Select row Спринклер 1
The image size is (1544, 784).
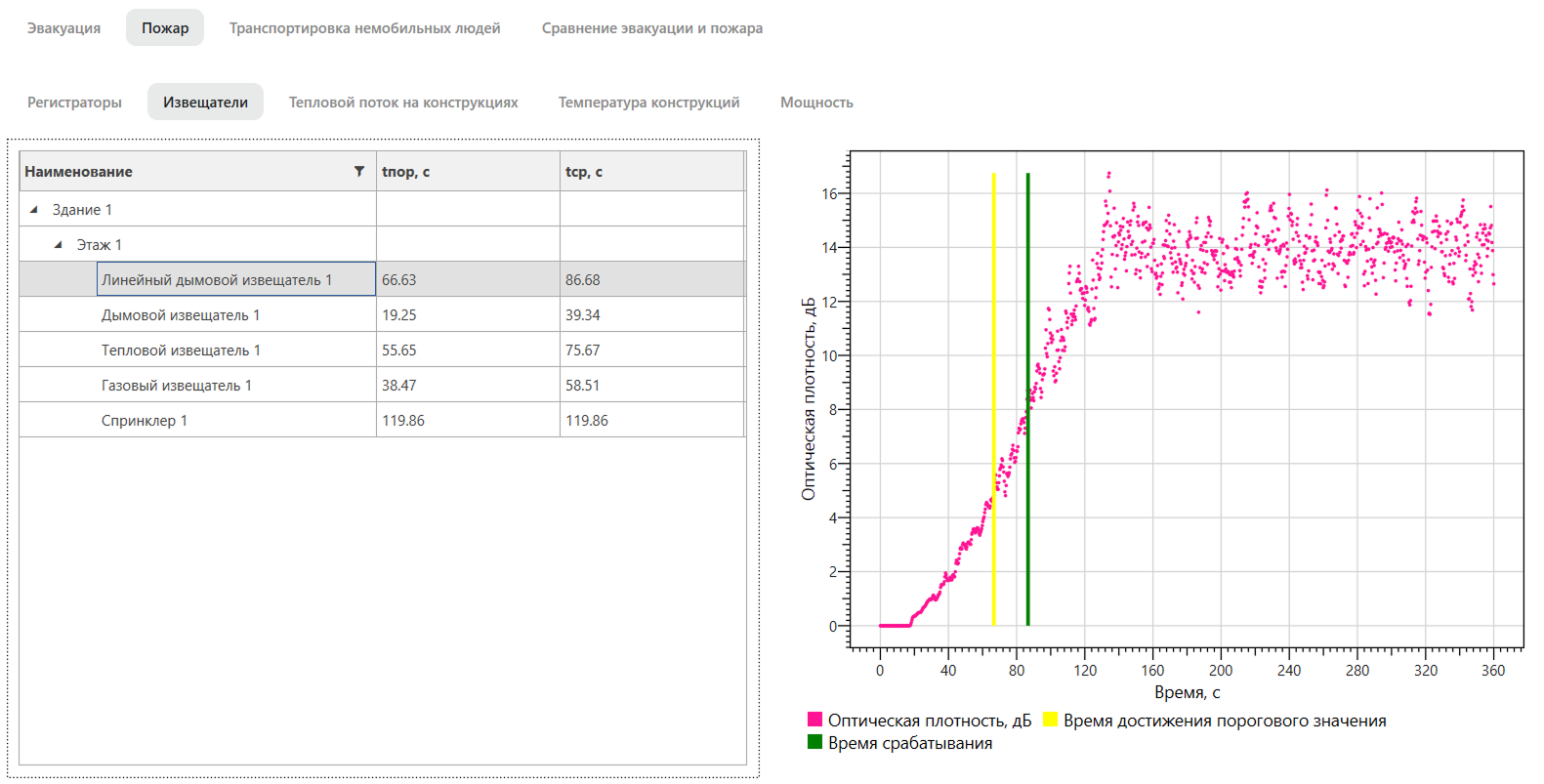point(382,420)
